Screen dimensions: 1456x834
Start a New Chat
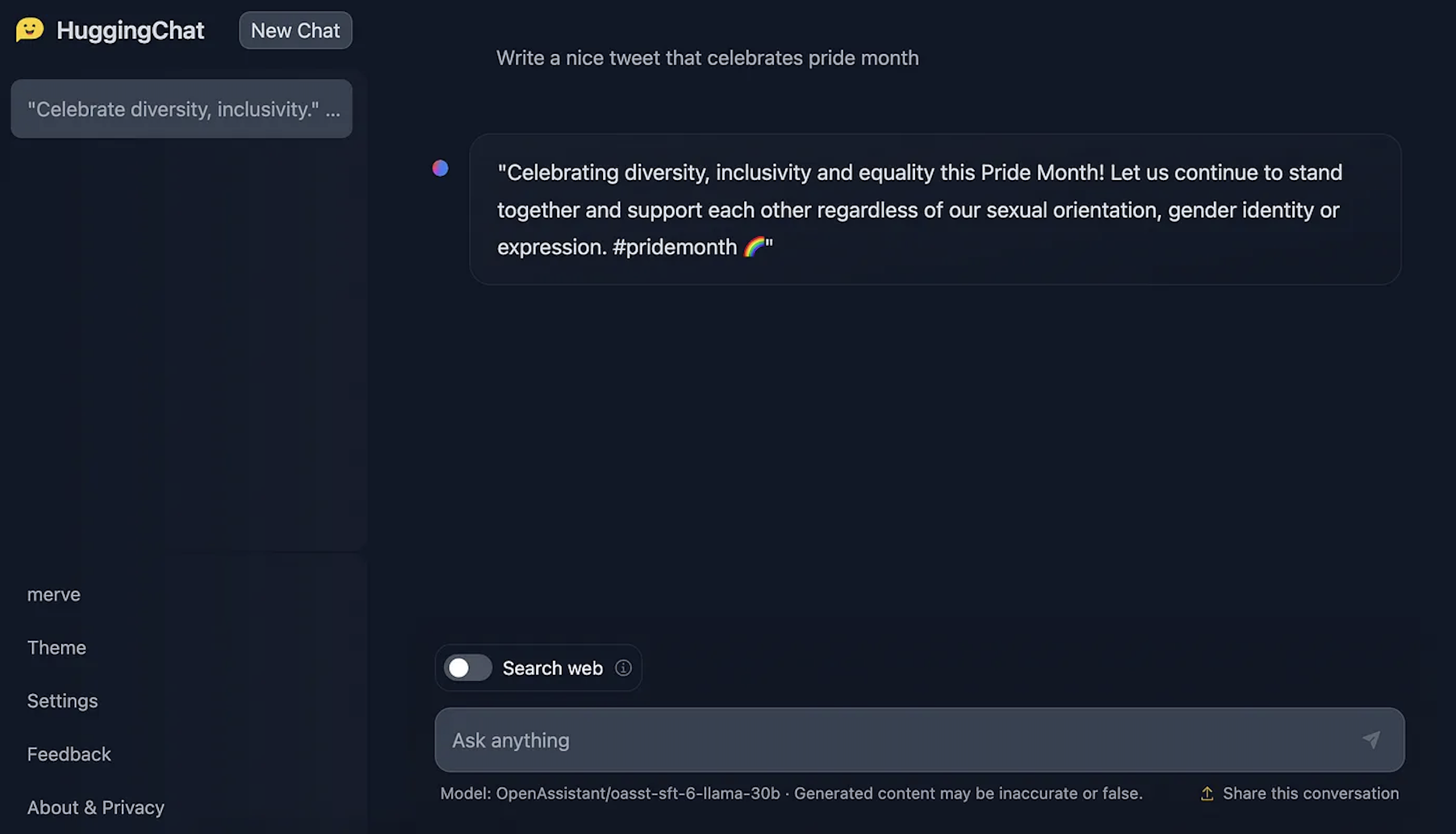click(295, 30)
